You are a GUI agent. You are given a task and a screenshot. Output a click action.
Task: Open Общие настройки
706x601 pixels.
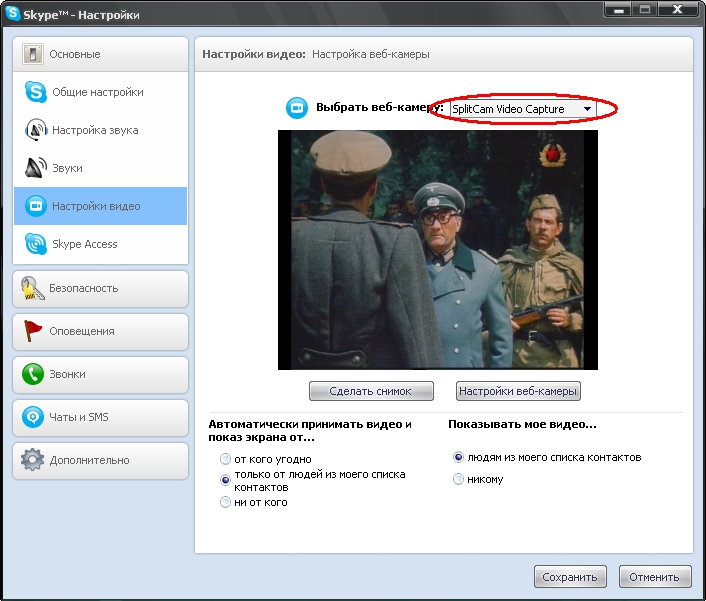[100, 92]
